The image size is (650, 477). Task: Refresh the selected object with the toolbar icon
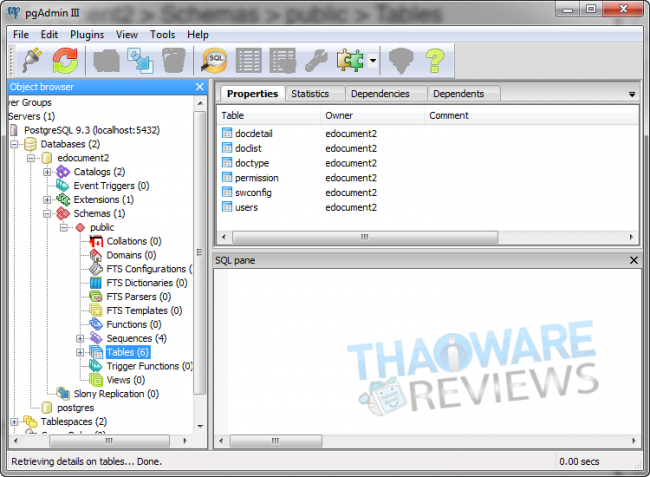[65, 61]
